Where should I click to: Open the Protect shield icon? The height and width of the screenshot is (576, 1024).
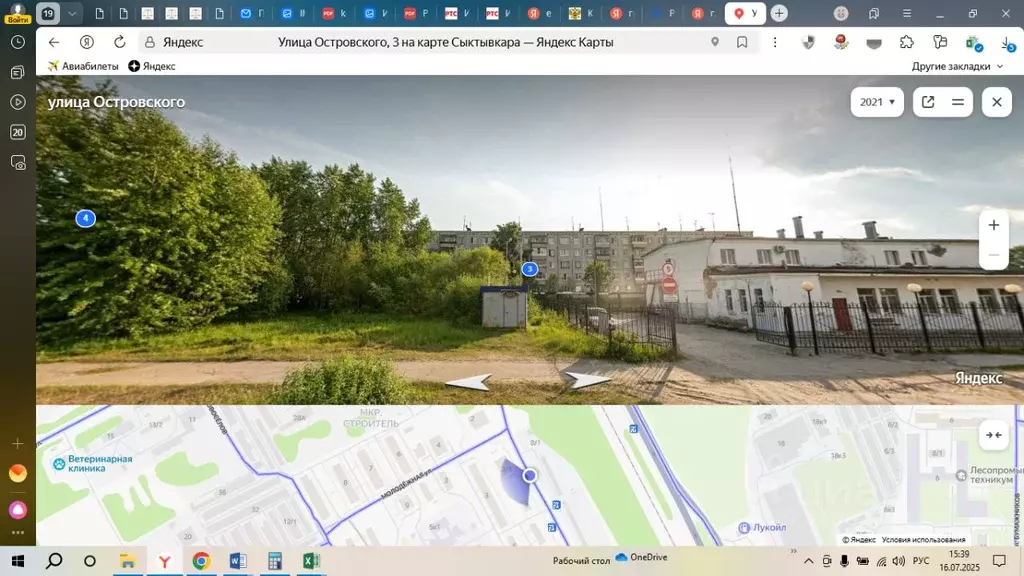pyautogui.click(x=808, y=42)
